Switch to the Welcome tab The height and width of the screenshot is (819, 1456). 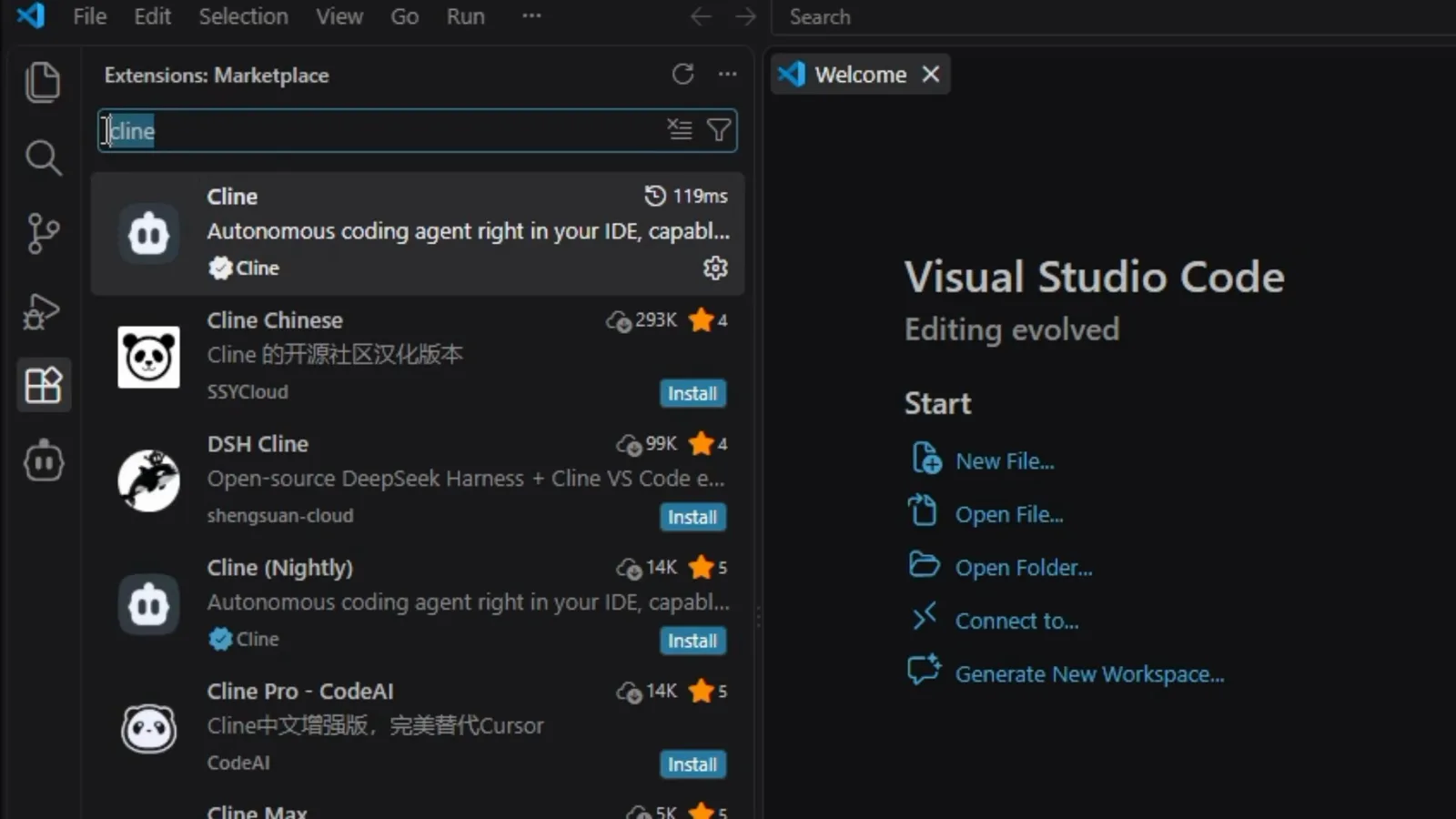[860, 75]
